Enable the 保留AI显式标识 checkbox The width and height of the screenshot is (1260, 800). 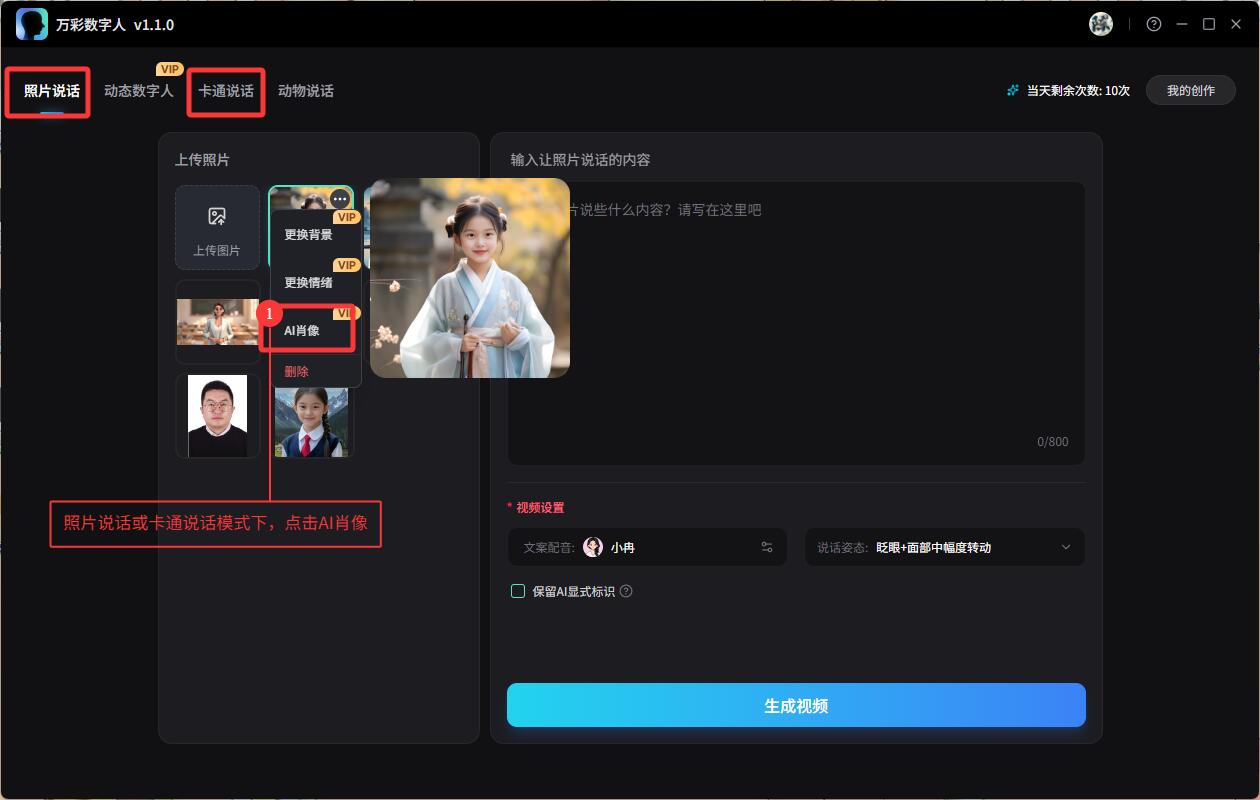click(518, 591)
